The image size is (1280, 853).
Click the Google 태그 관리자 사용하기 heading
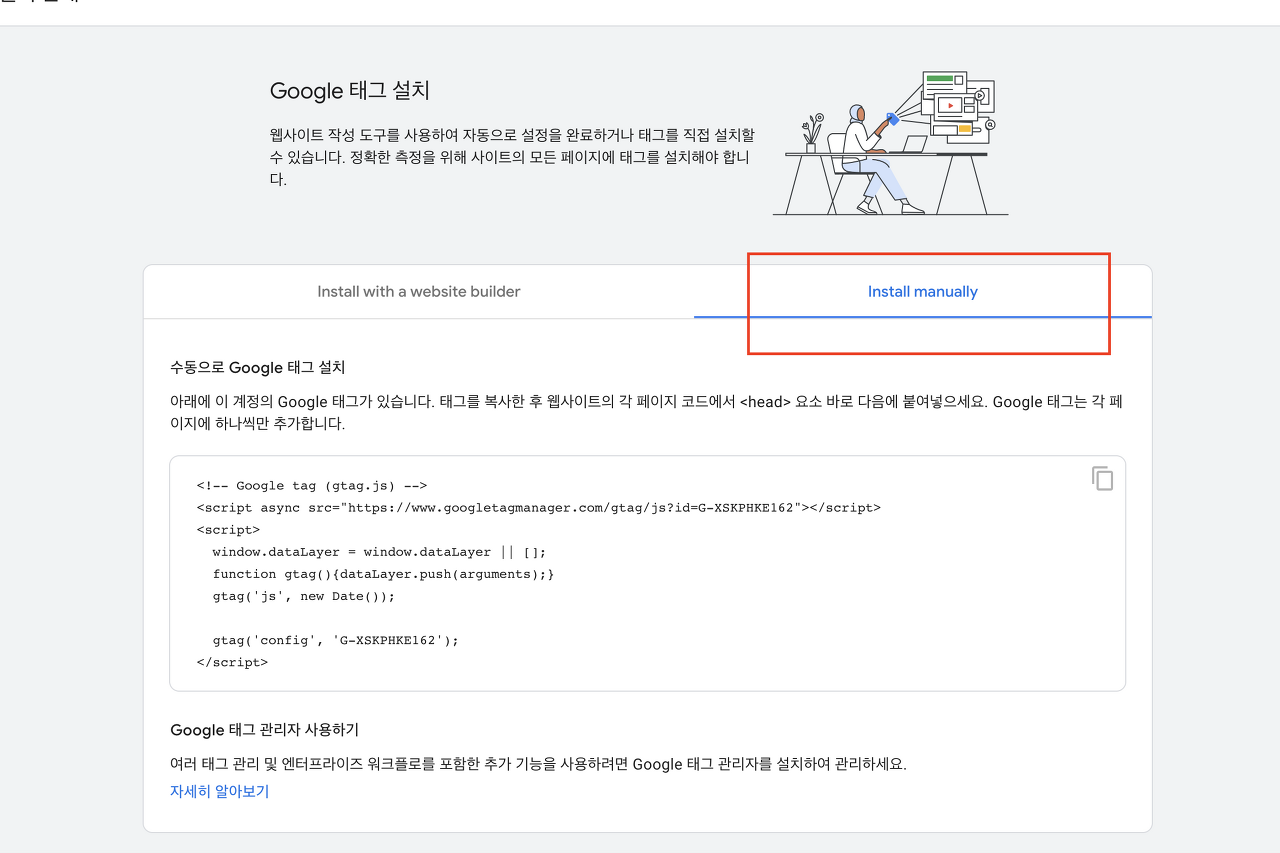[265, 730]
